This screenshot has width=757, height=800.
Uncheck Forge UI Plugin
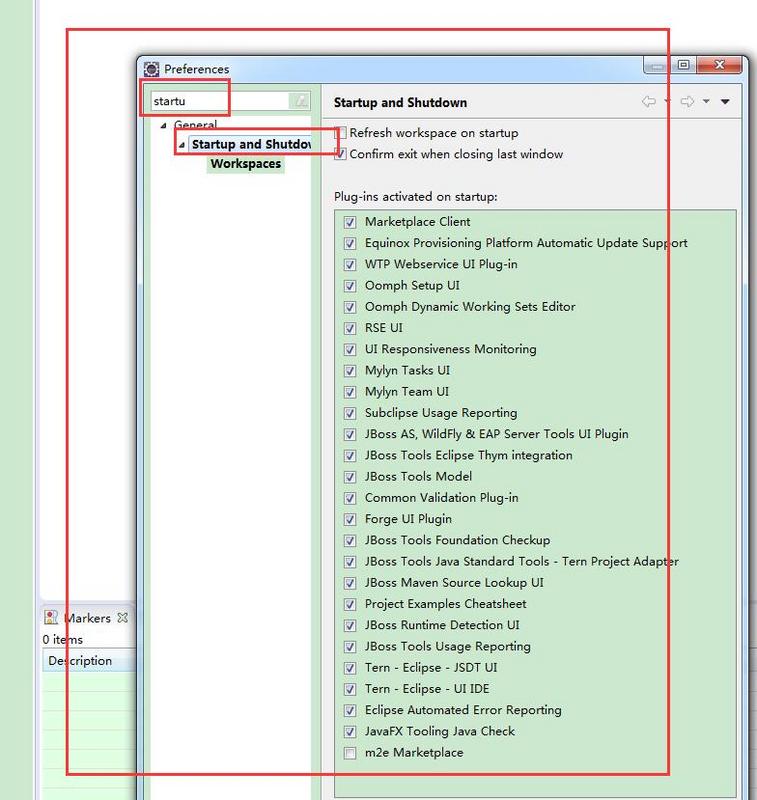click(350, 519)
